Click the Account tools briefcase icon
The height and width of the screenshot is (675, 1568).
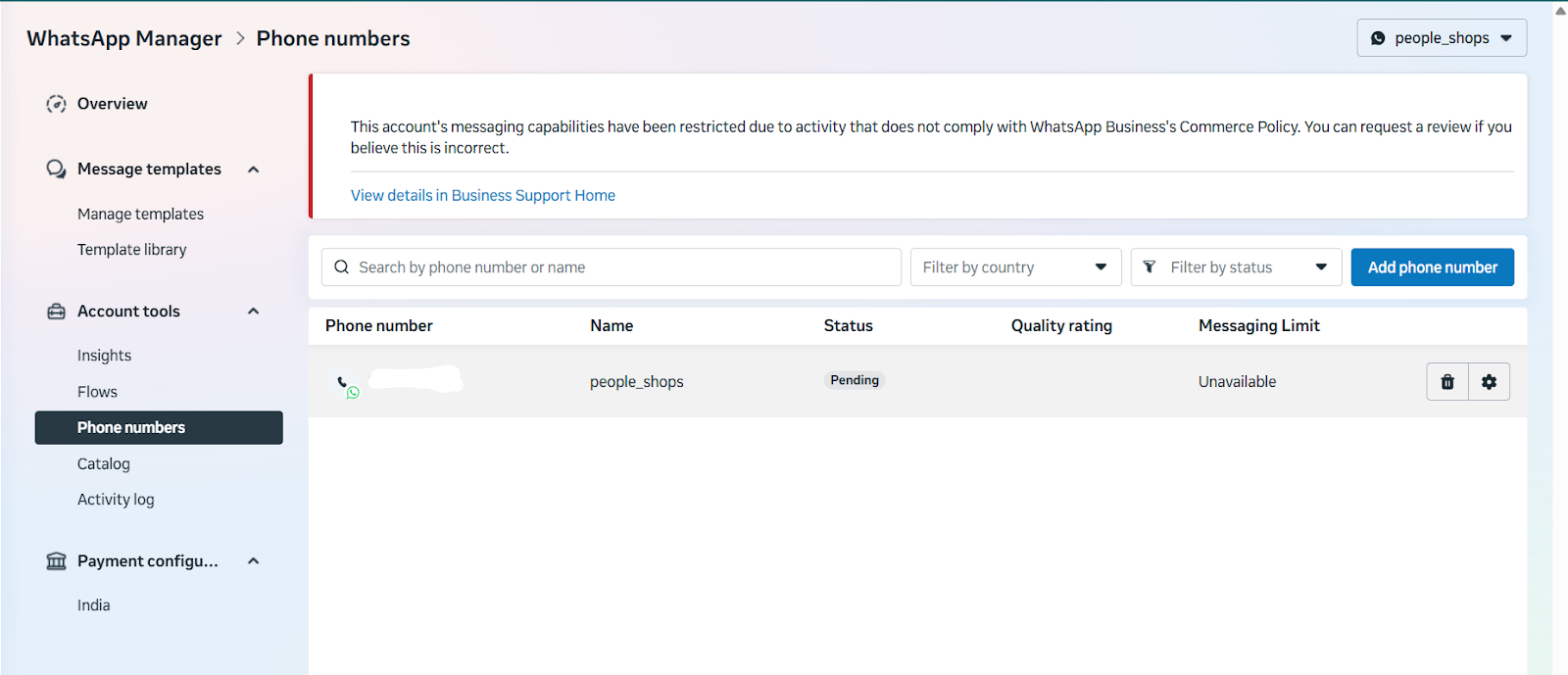coord(56,312)
